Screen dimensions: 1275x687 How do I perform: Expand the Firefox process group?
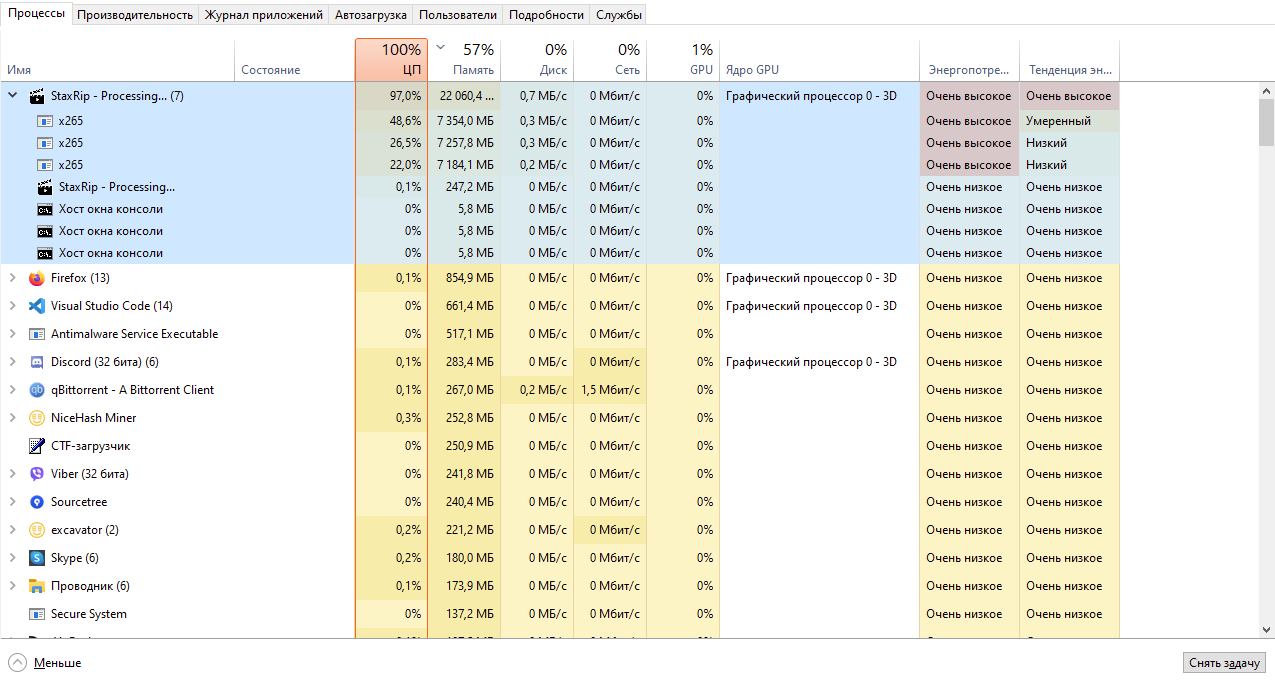[14, 278]
